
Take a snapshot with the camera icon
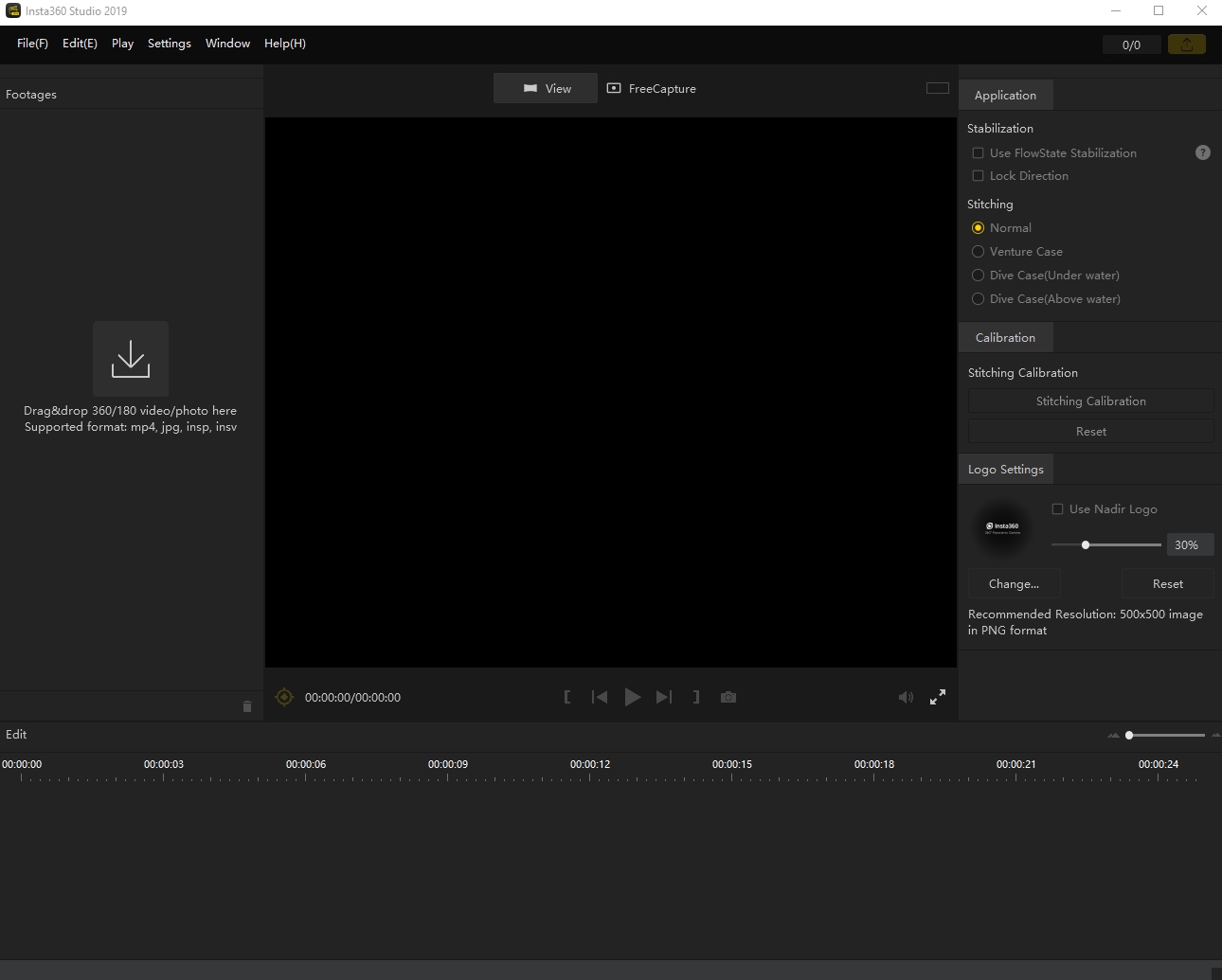[x=728, y=697]
